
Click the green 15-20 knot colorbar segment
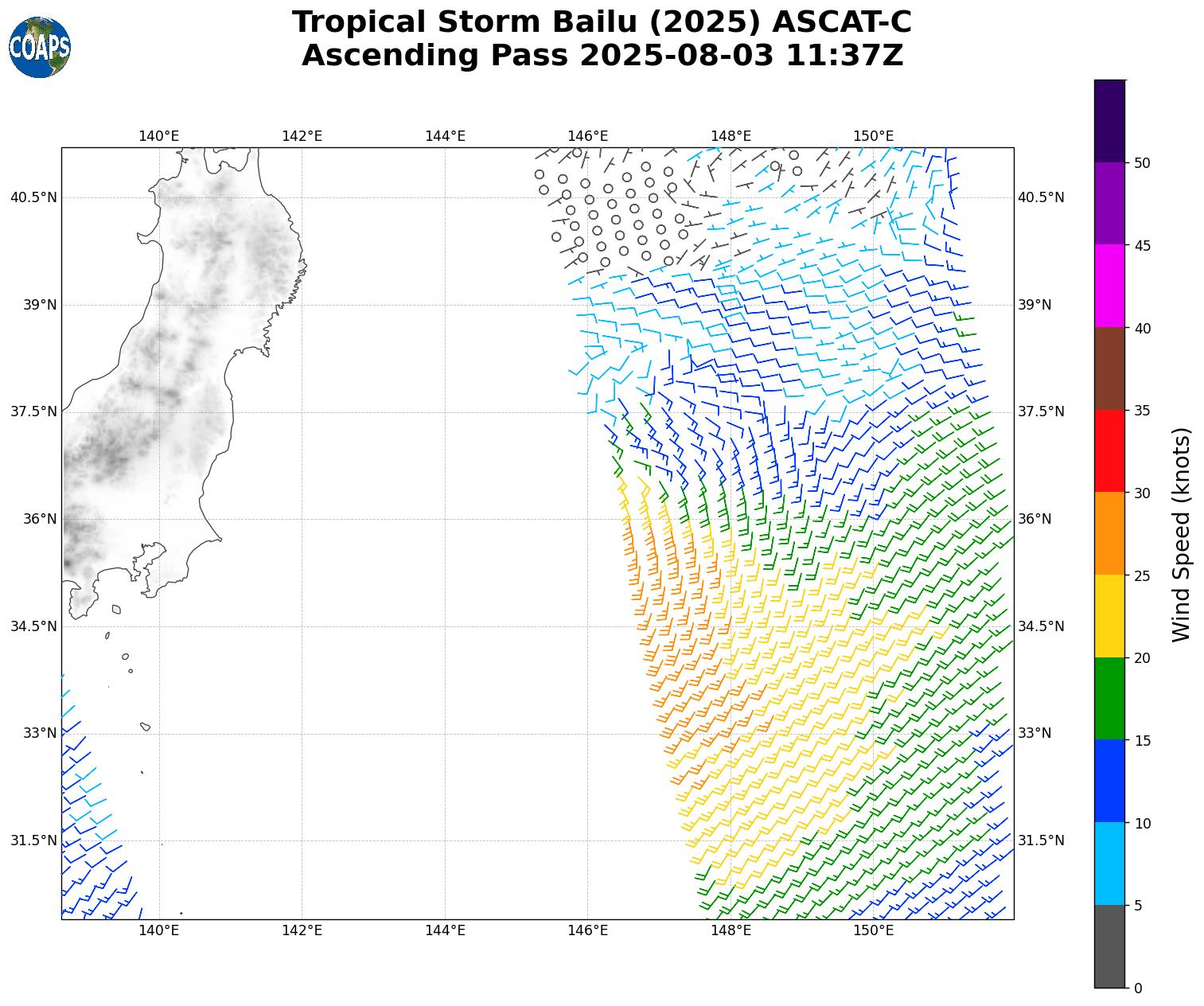(x=1109, y=699)
